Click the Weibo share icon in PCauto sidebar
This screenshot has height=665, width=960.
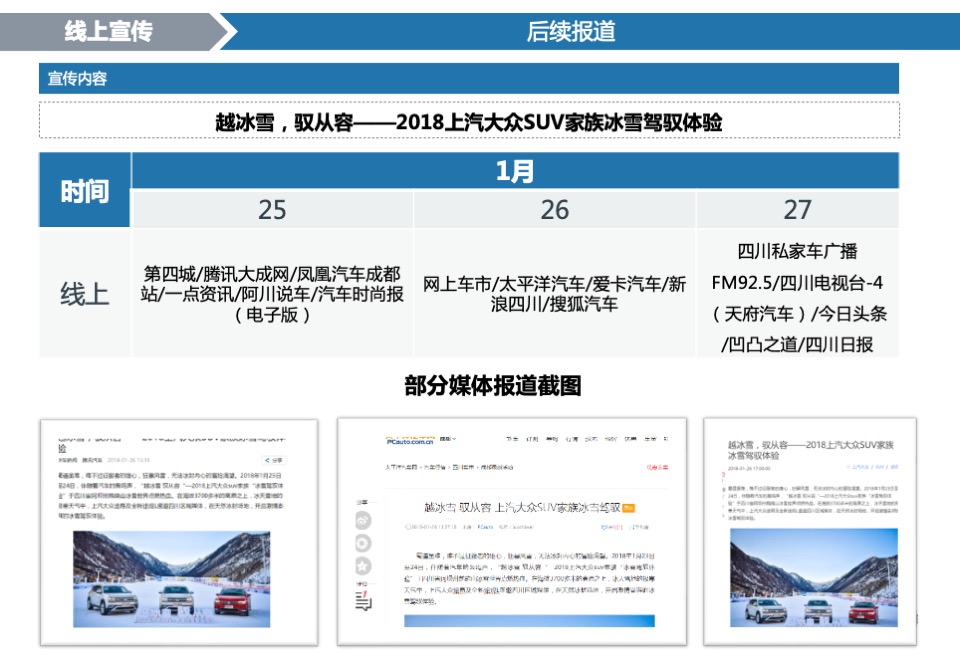(x=363, y=521)
